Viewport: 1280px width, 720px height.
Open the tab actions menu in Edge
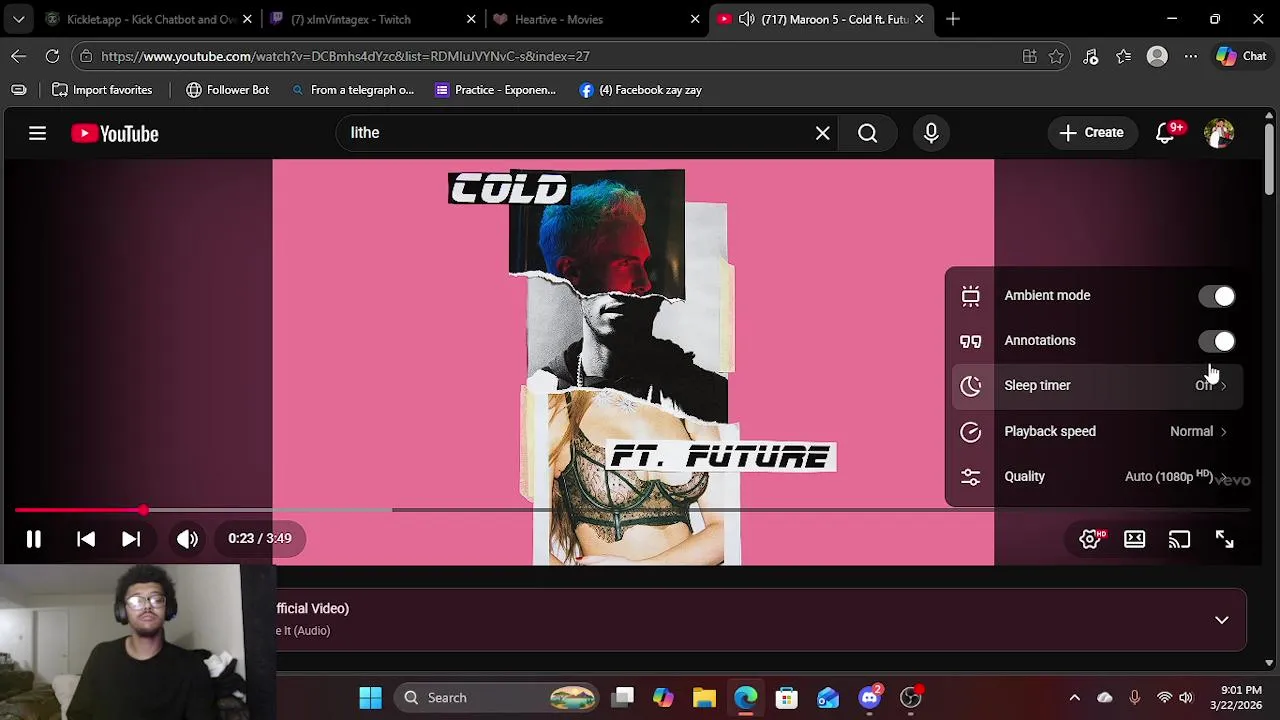point(19,19)
